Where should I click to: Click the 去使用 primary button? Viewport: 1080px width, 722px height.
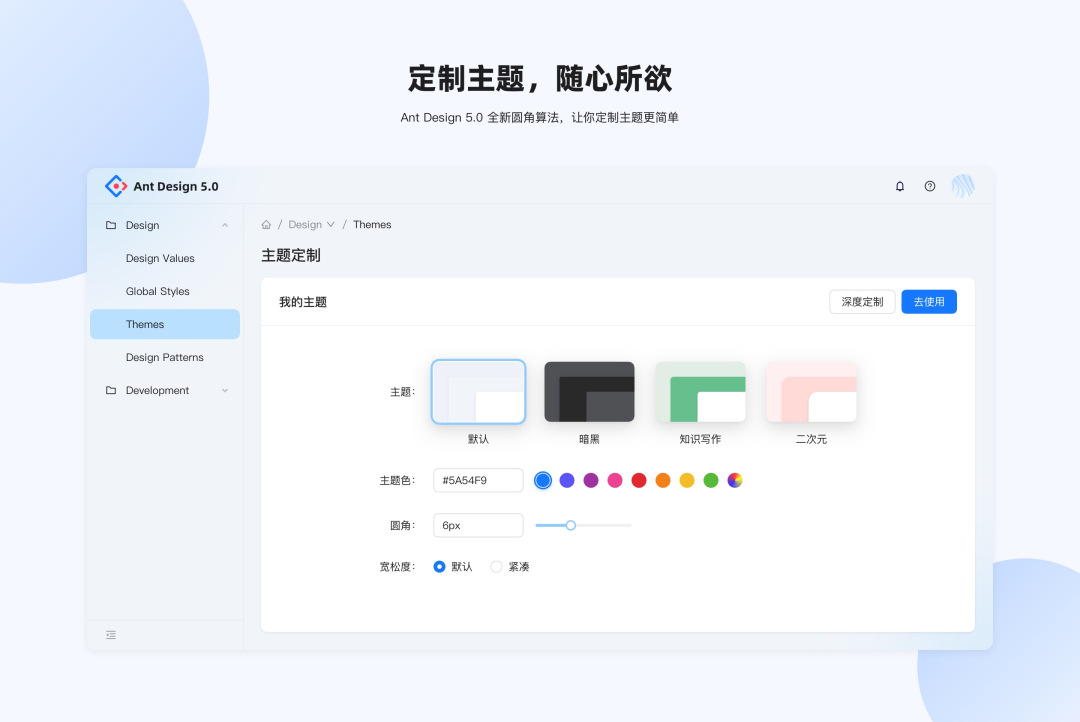(928, 302)
